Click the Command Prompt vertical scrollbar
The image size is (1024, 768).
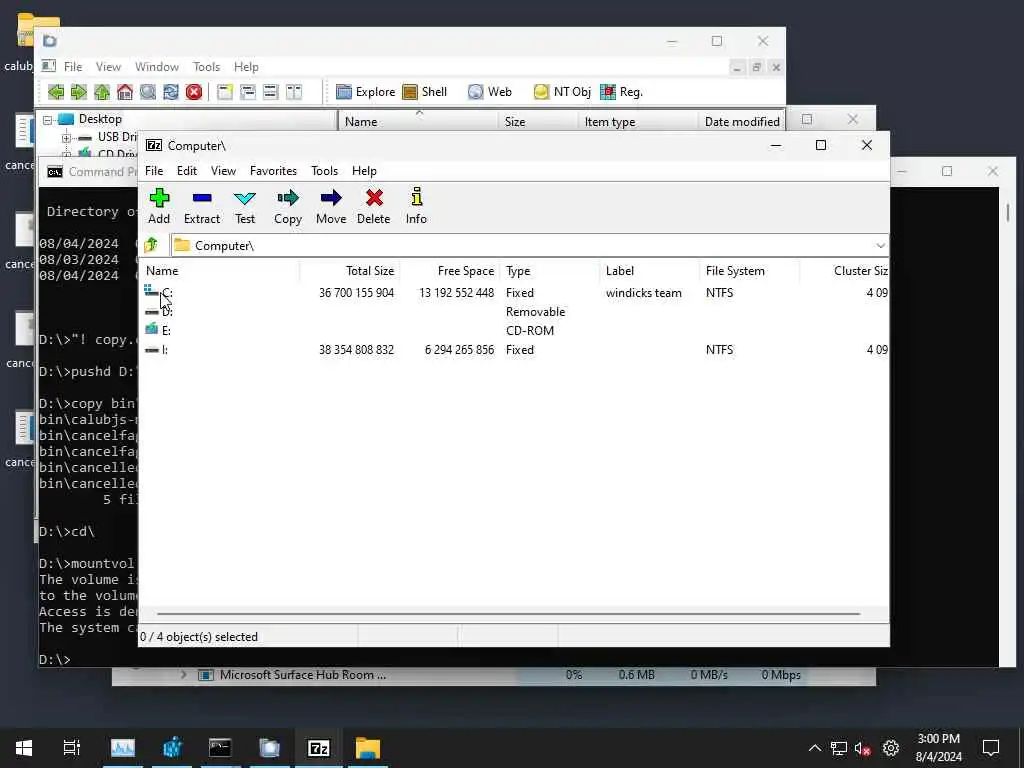[1008, 212]
